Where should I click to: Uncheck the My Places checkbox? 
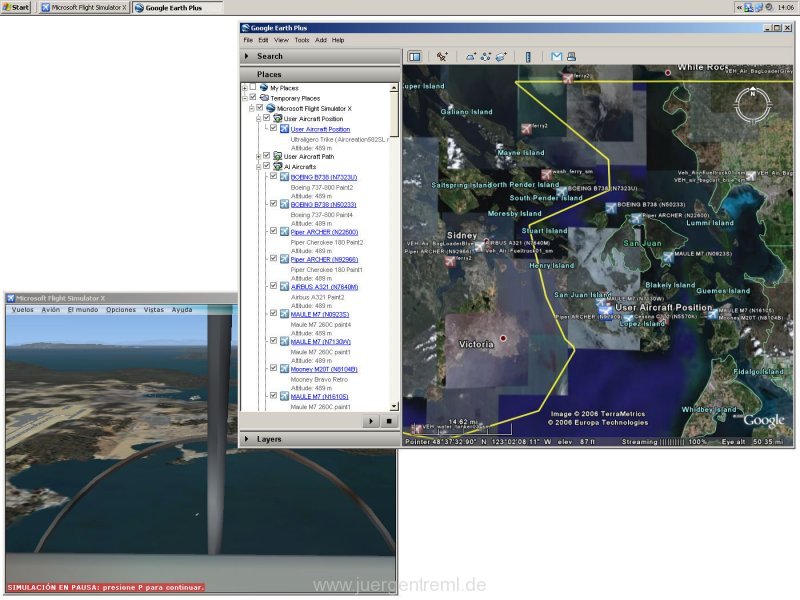coord(253,87)
